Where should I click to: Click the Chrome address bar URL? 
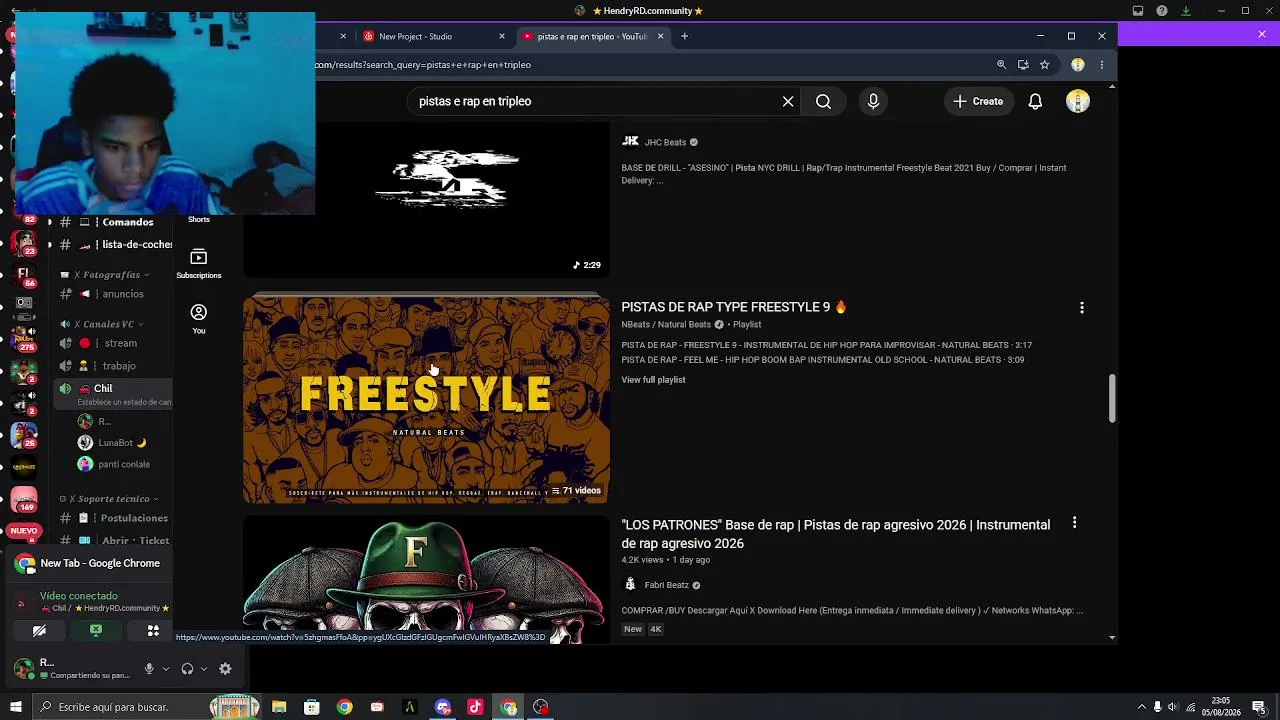(422, 65)
